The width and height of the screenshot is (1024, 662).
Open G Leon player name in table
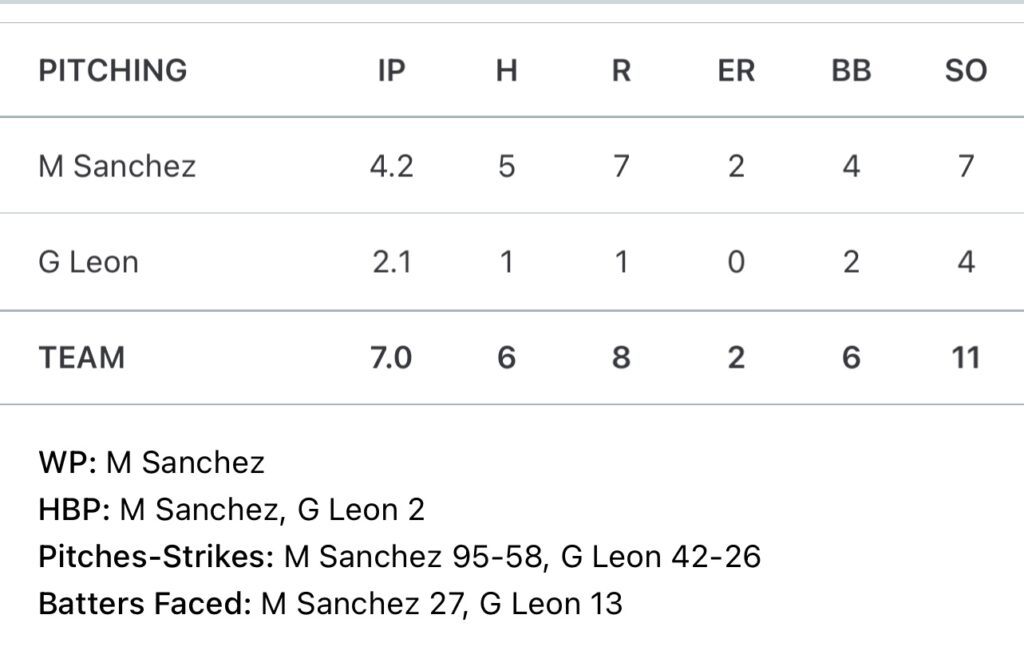[88, 262]
